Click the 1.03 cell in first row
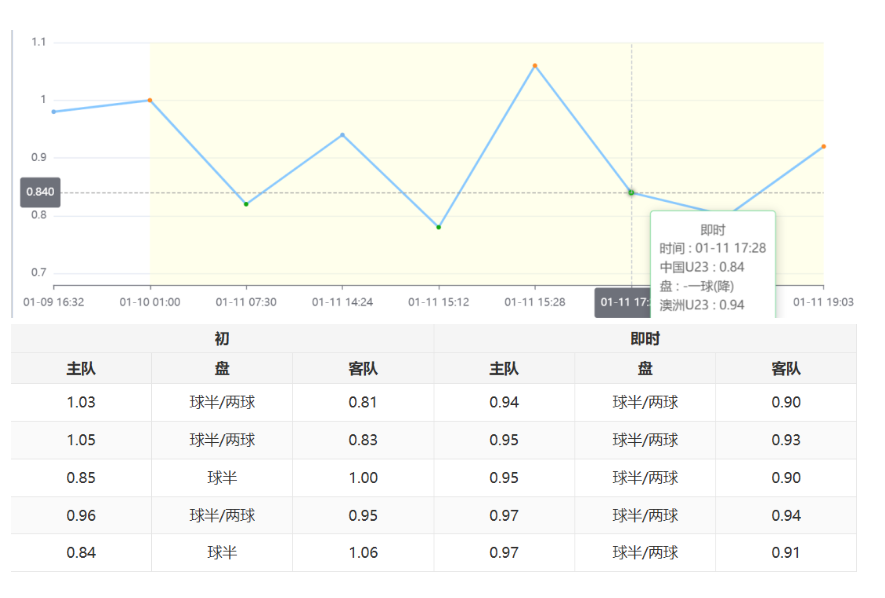Viewport: 885px width, 598px height. [x=81, y=403]
